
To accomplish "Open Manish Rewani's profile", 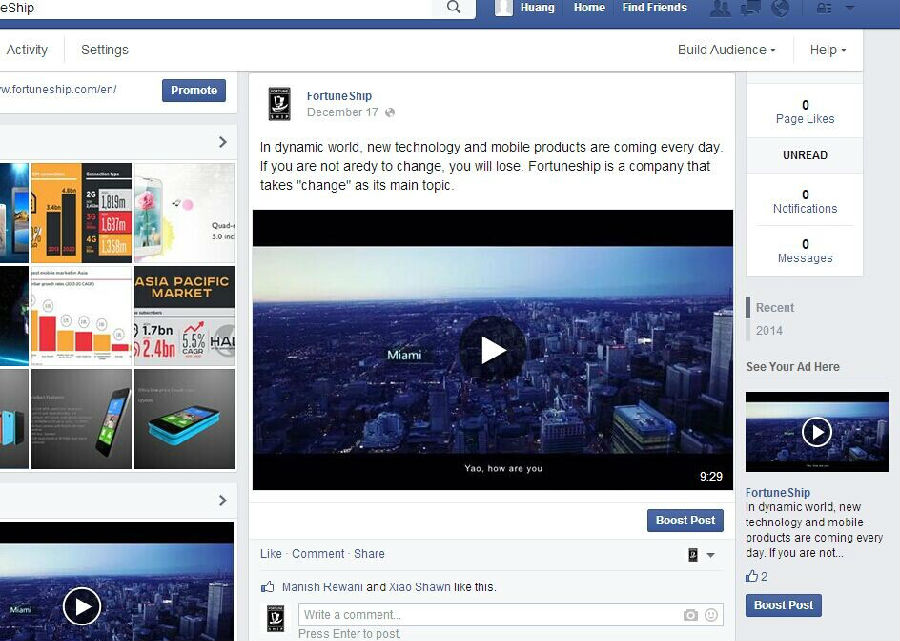I will [322, 587].
